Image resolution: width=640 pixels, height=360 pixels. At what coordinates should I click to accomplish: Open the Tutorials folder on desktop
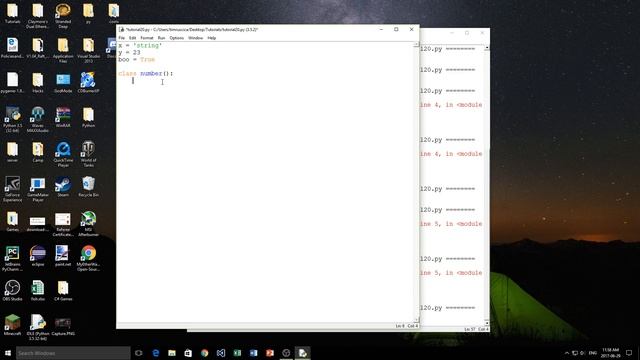point(12,13)
